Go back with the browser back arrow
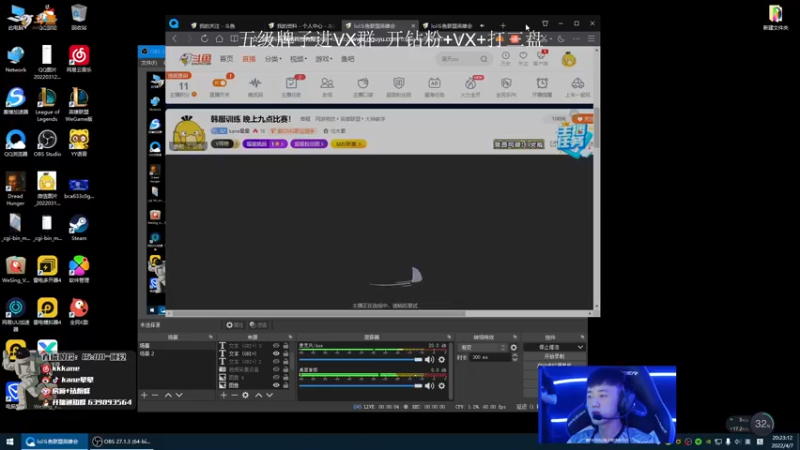800x450 pixels. point(174,39)
